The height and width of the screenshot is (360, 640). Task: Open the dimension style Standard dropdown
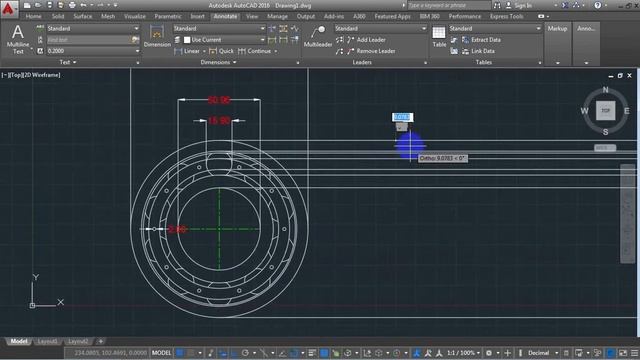(219, 29)
